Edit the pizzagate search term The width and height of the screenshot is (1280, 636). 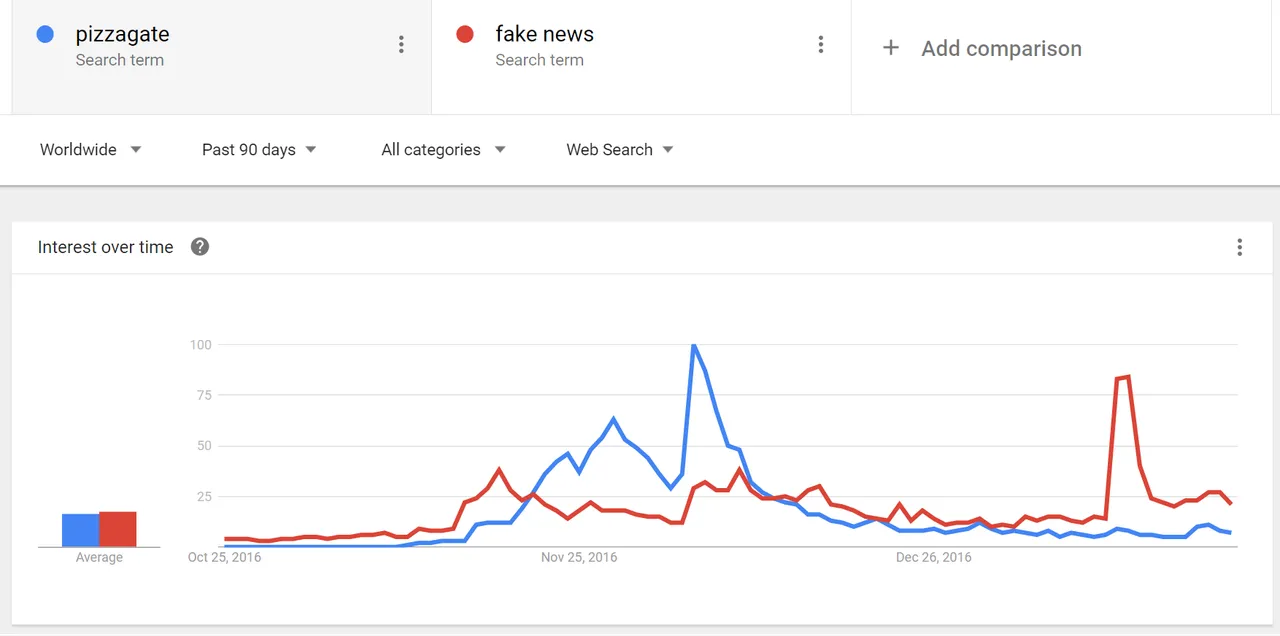[x=122, y=35]
